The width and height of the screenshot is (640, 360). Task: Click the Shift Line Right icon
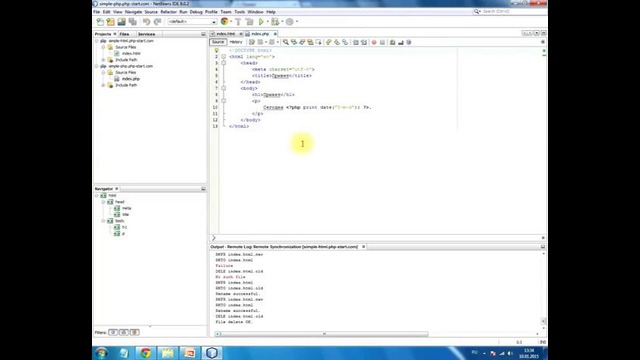(x=364, y=42)
